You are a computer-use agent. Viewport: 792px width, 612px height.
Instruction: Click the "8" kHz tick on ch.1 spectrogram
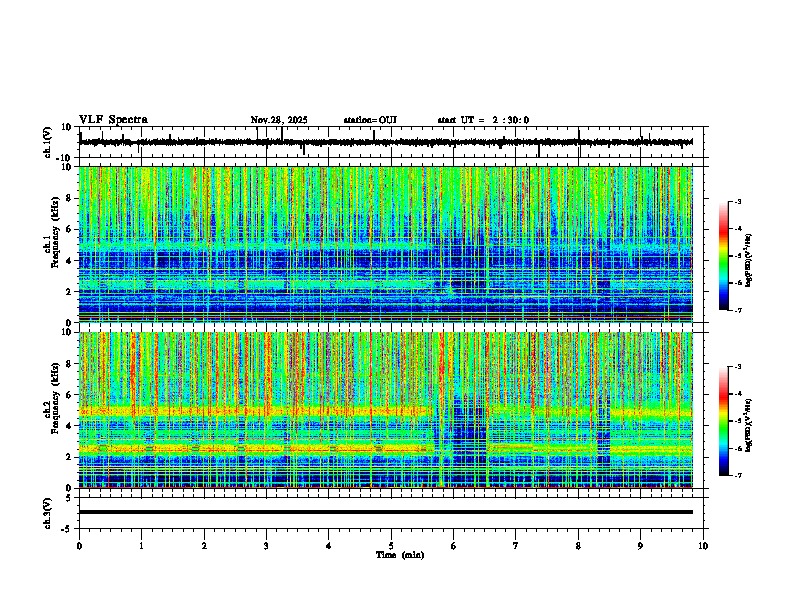pyautogui.click(x=69, y=198)
